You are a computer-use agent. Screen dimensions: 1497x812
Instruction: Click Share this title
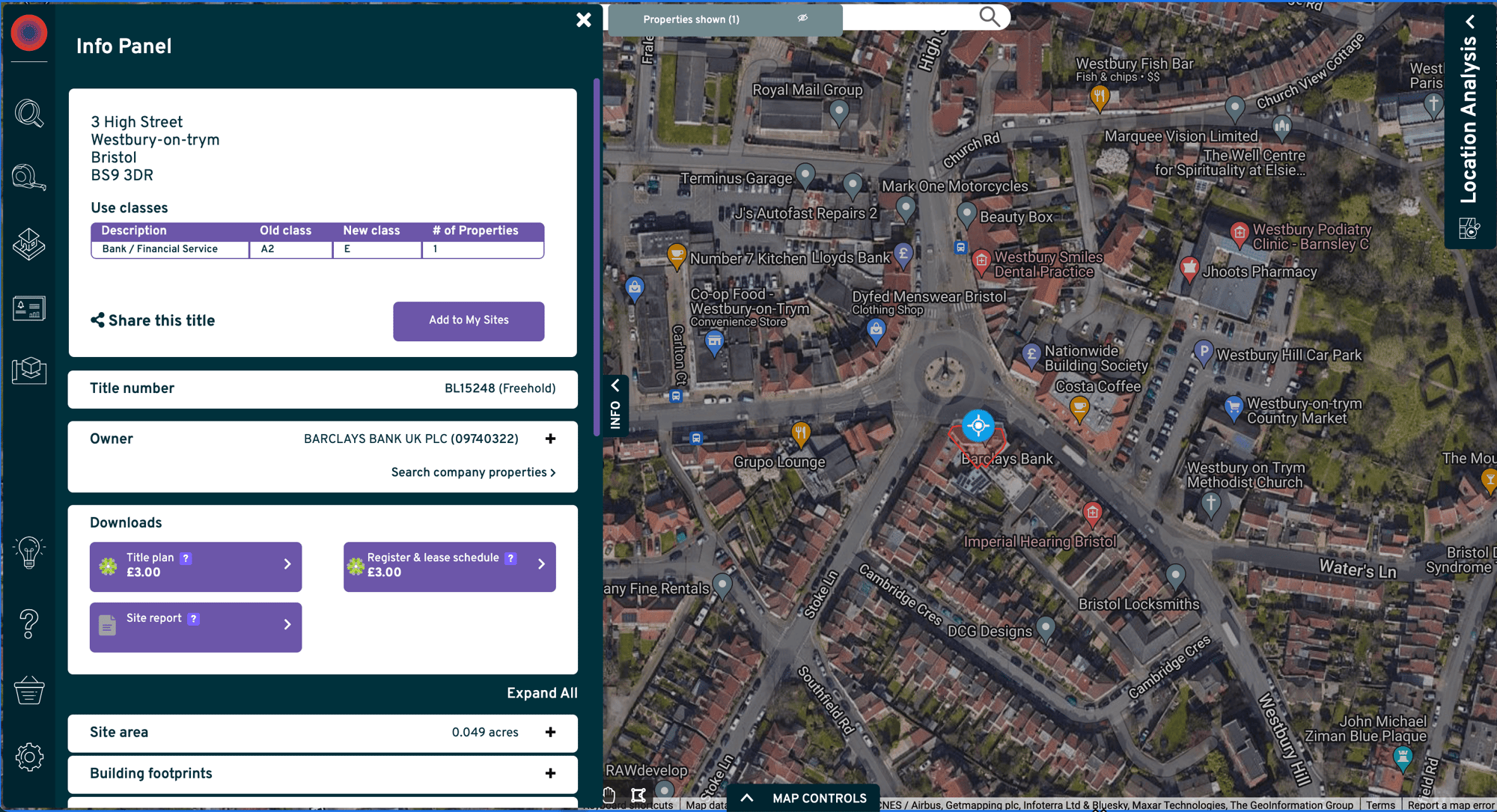[x=153, y=321]
